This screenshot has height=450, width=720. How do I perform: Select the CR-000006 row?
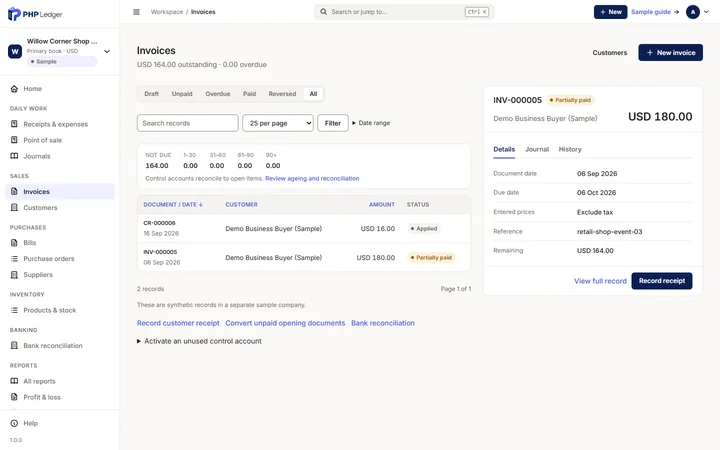click(x=304, y=228)
